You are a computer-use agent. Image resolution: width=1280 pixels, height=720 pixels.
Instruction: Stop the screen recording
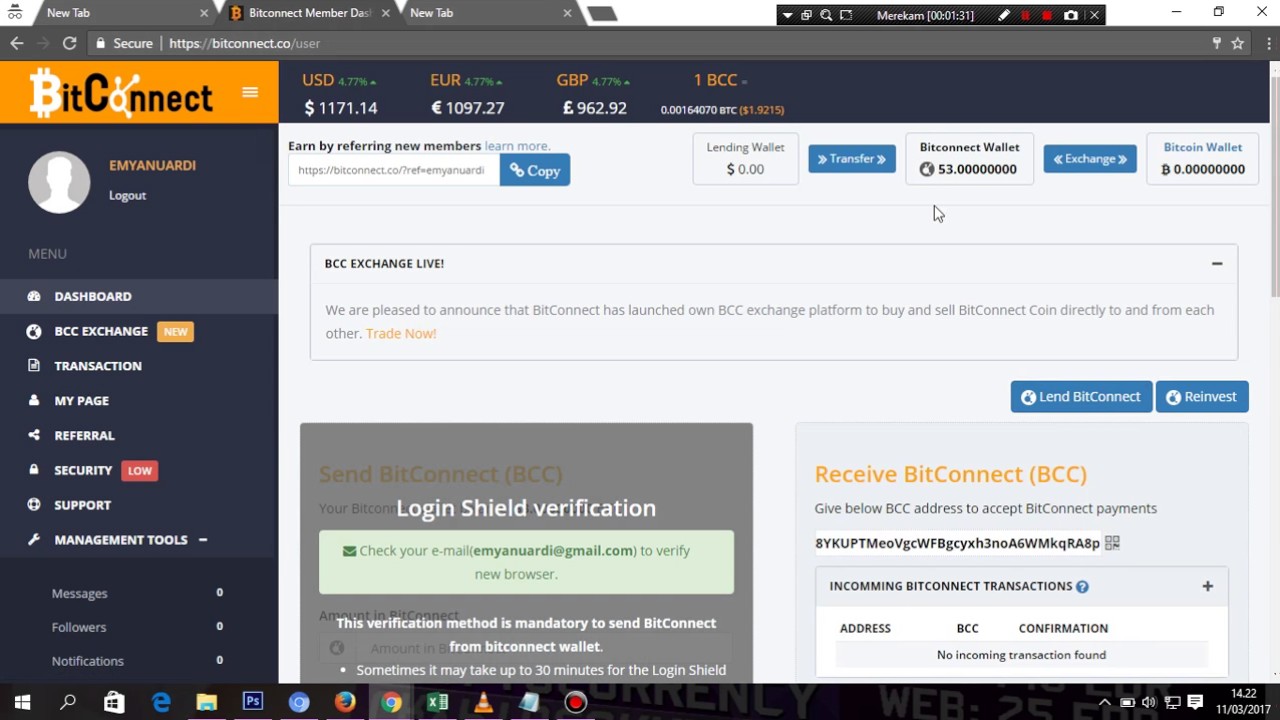[x=1047, y=15]
